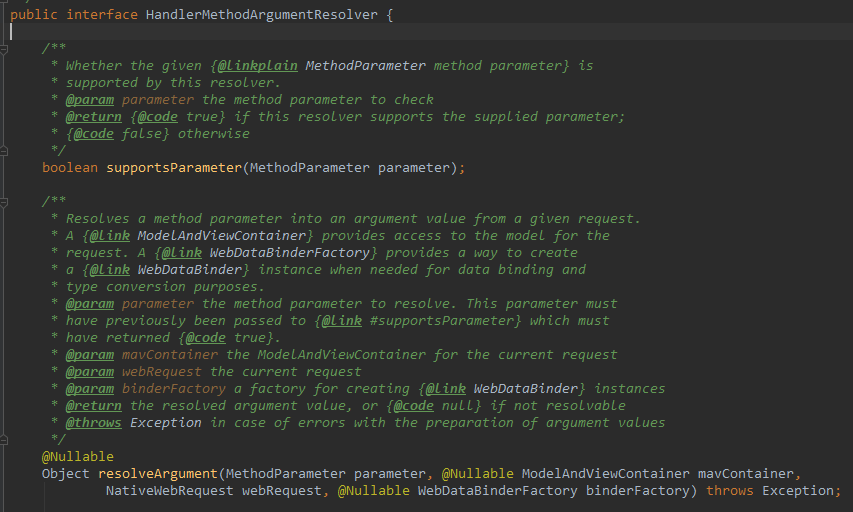Screen dimensions: 853x512
Task: Click supportsParameter method name in its declaration
Action: pos(174,168)
